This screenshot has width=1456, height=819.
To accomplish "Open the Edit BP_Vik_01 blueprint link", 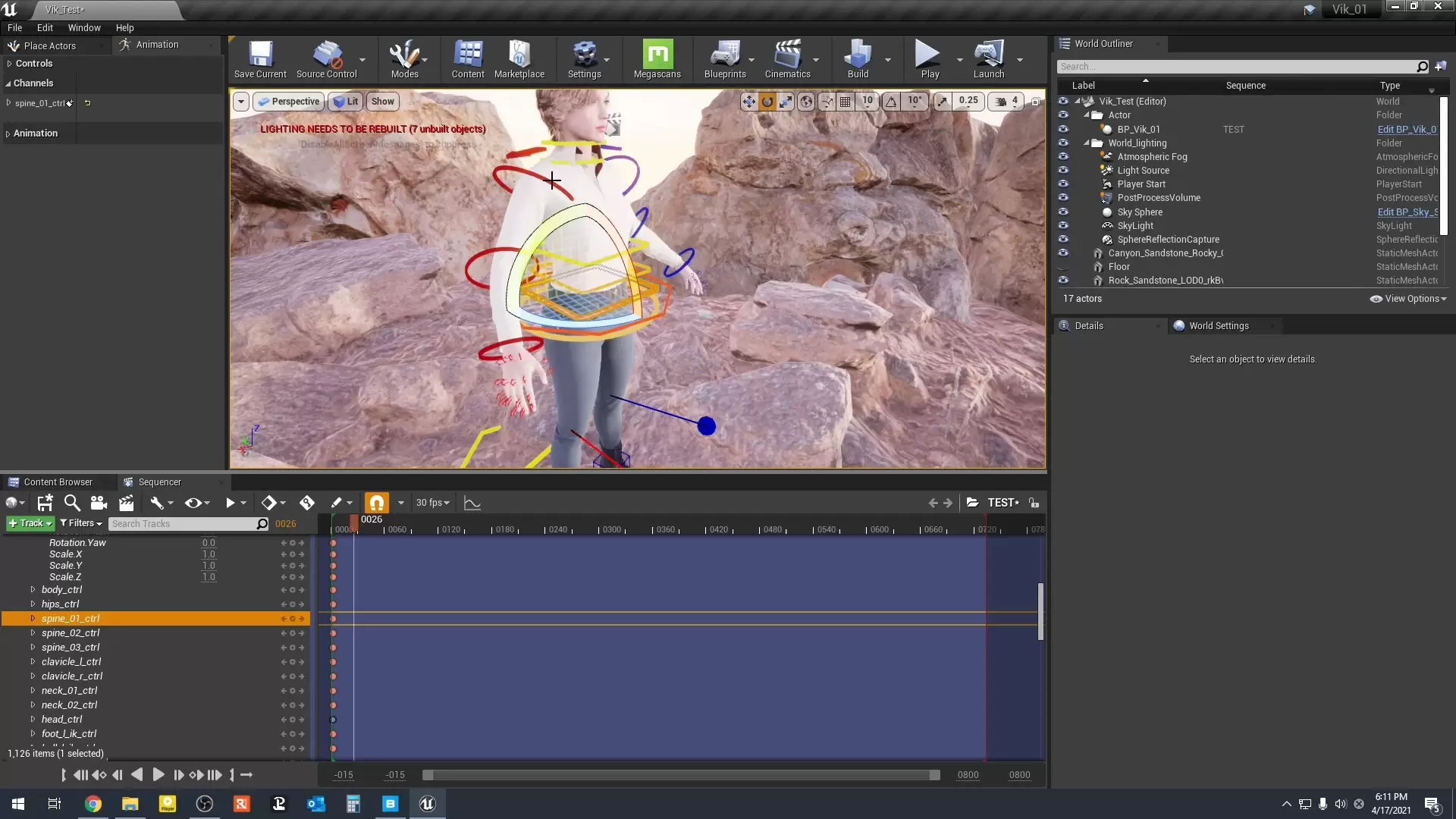I will pyautogui.click(x=1406, y=130).
